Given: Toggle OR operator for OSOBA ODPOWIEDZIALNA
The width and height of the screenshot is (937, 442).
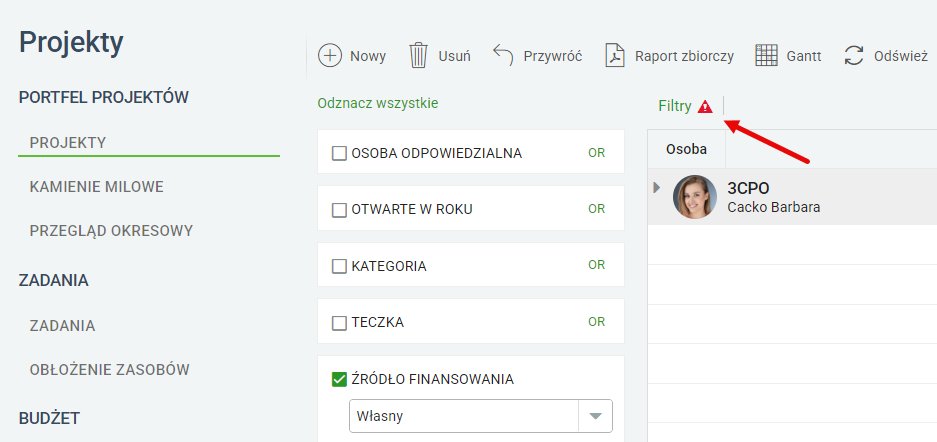Looking at the screenshot, I should 596,153.
